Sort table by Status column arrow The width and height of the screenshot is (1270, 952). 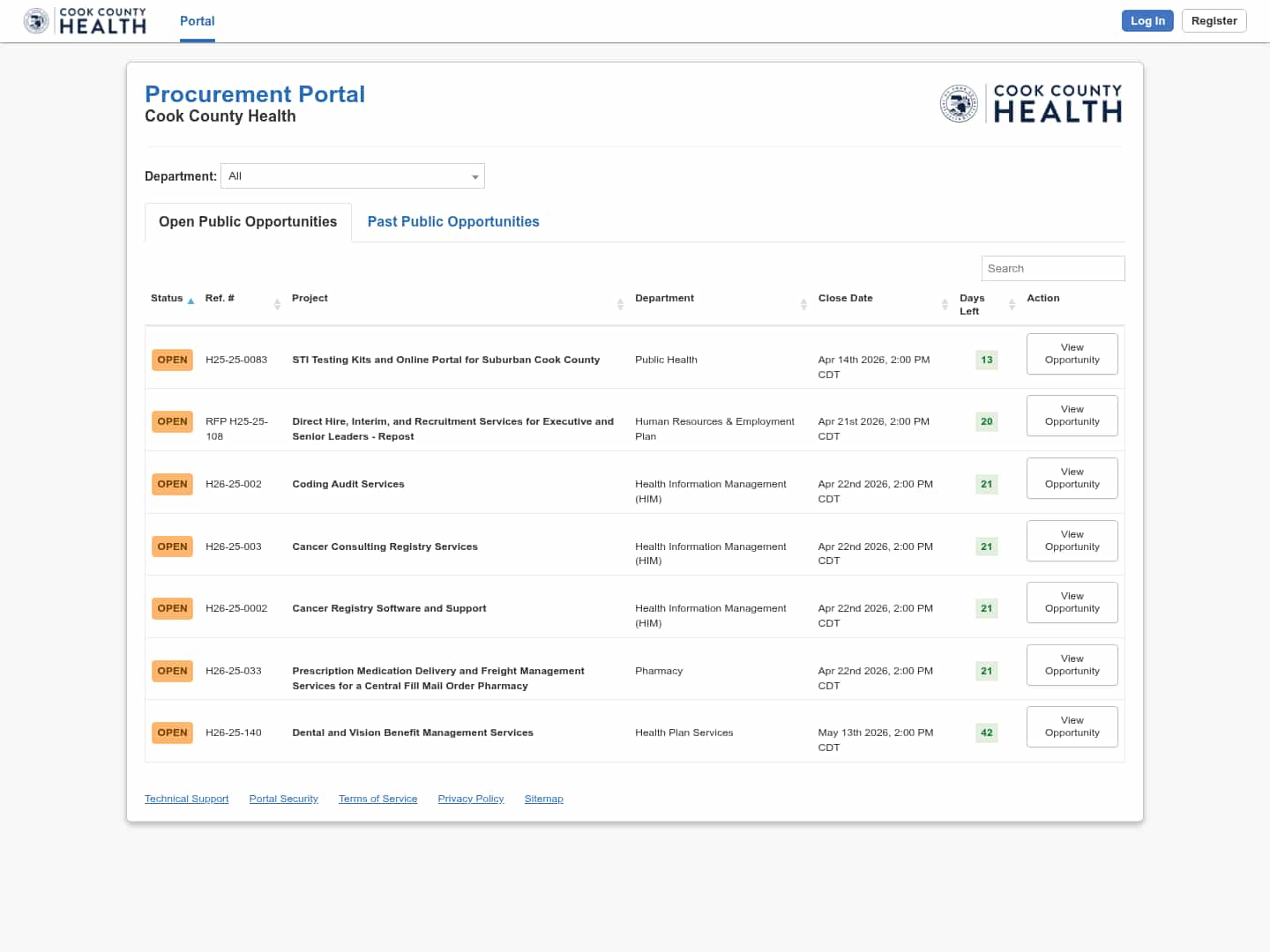[x=190, y=301]
